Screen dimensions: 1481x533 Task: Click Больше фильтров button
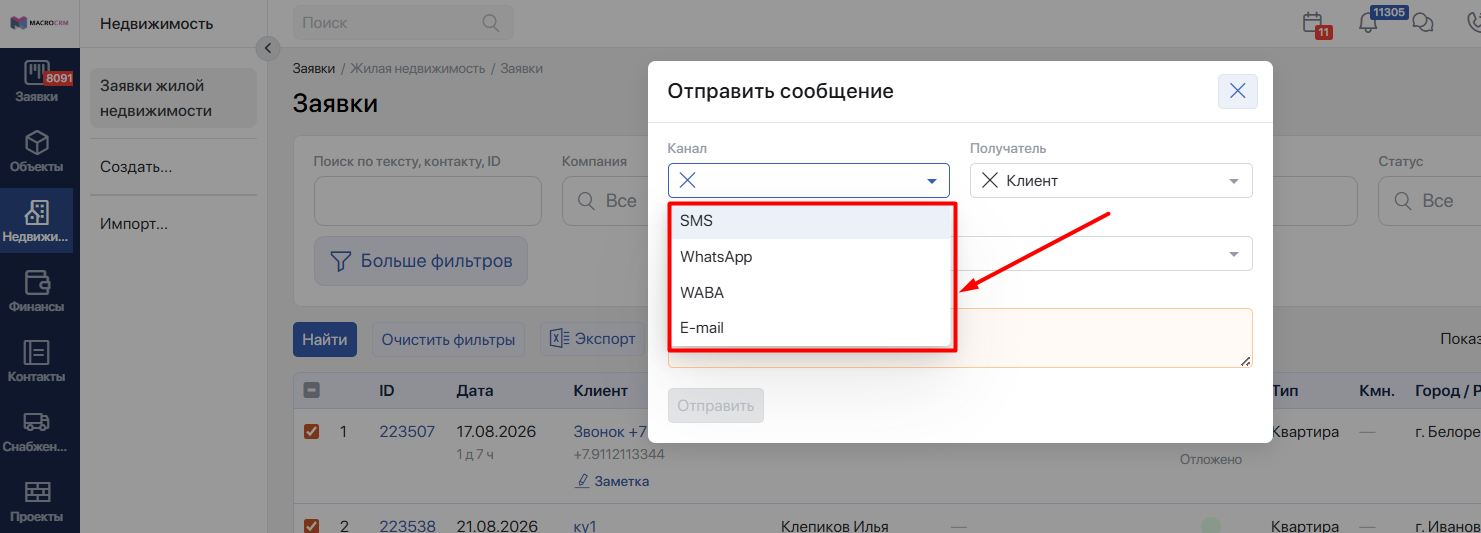pos(421,261)
